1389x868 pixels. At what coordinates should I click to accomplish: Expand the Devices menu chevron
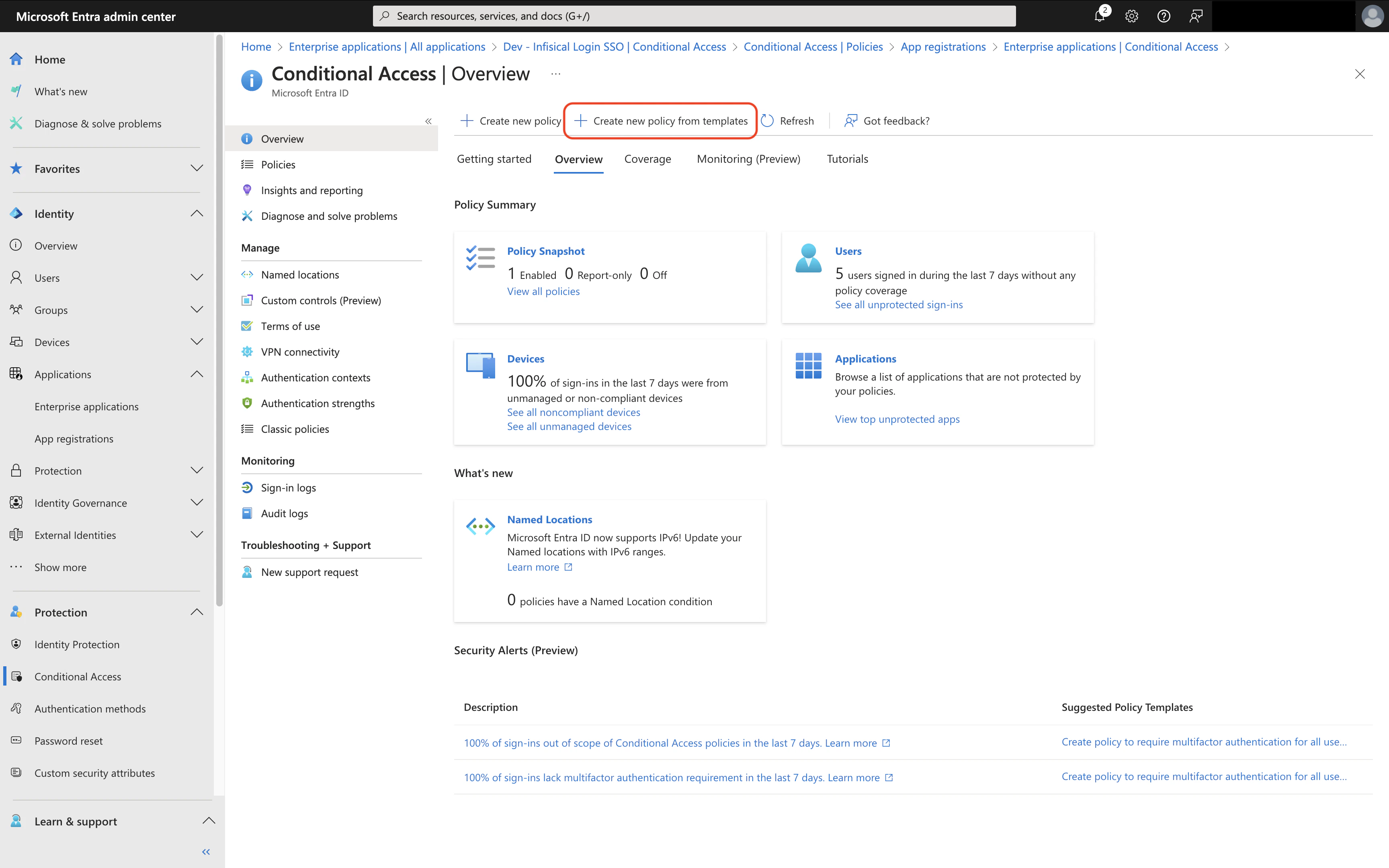pyautogui.click(x=197, y=342)
